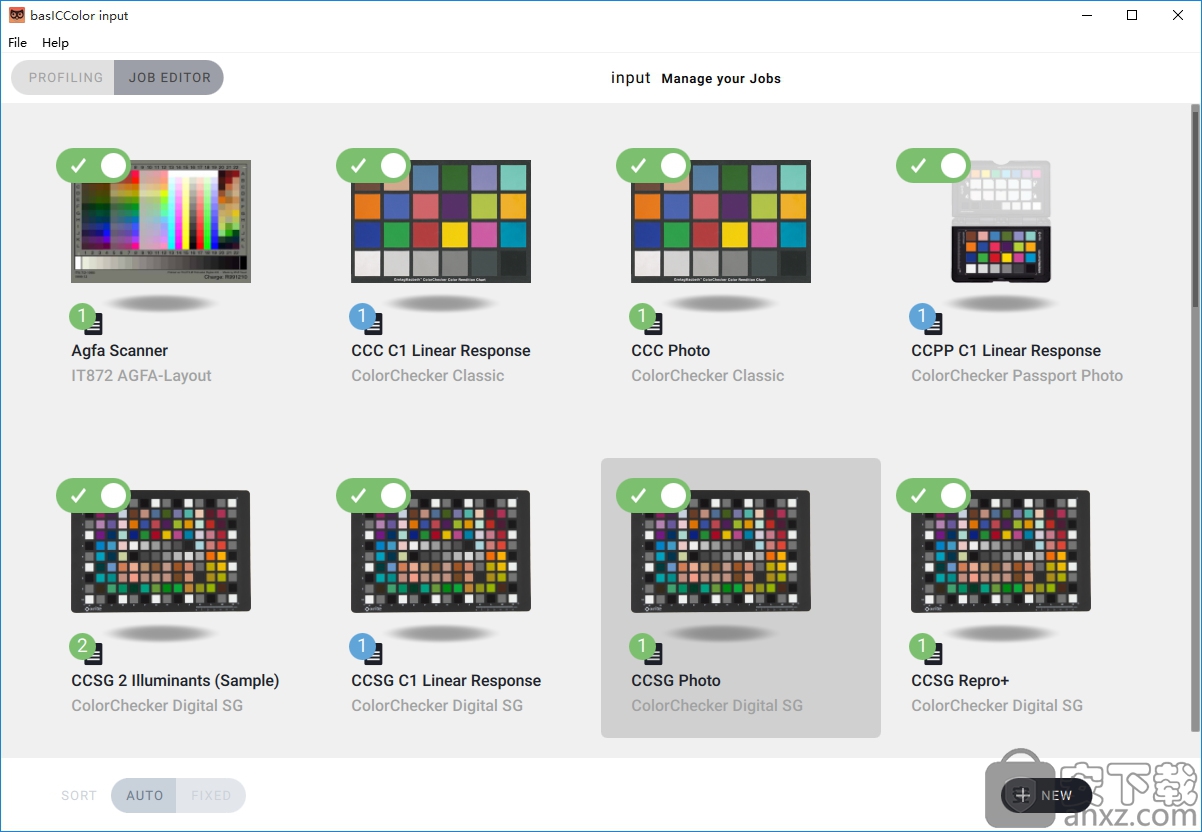
Task: Select the Agfa Scanner IT8 target thumbnail
Action: point(161,222)
